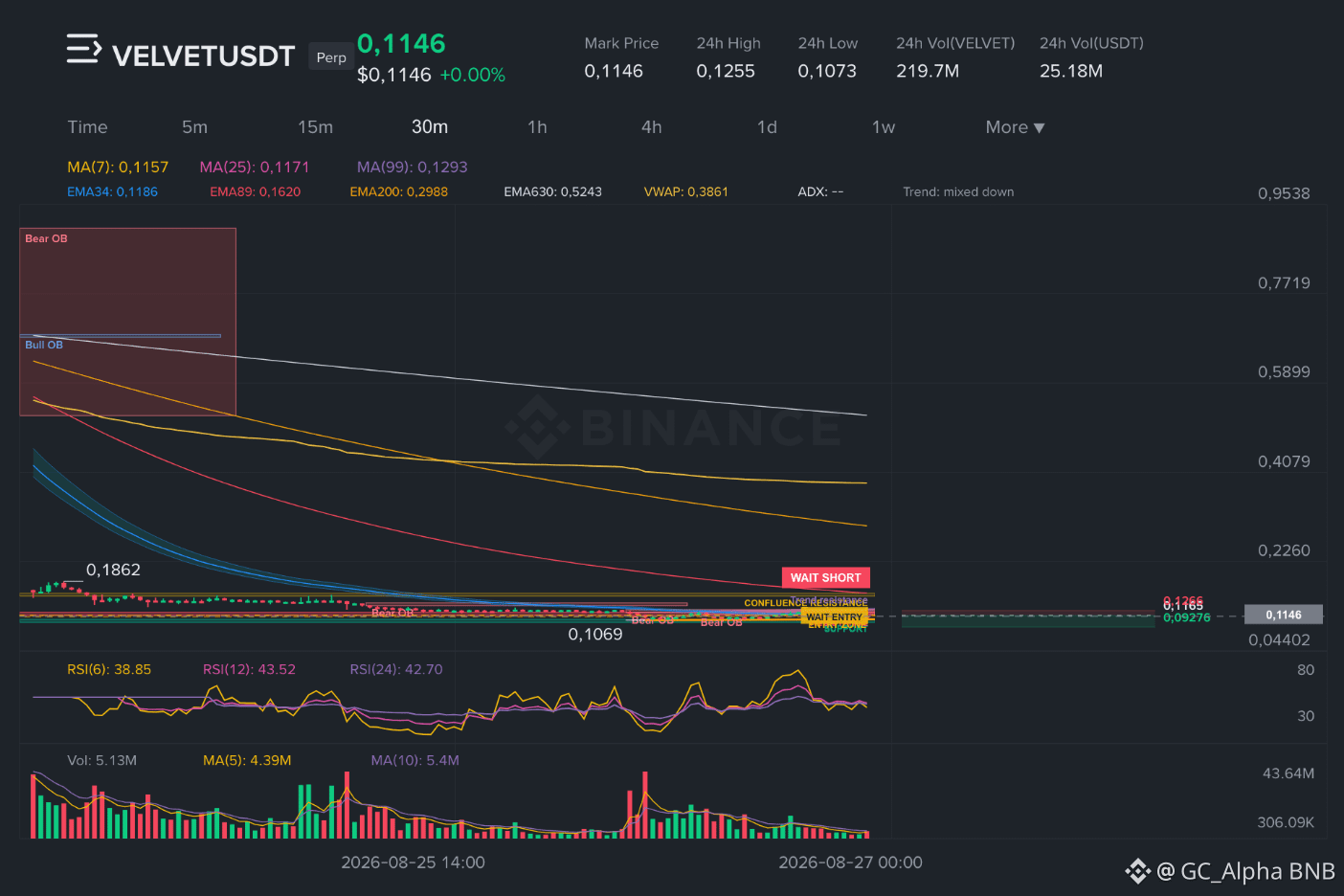Click the VELVETUSDT pair title
The image size is (1344, 896).
[203, 56]
